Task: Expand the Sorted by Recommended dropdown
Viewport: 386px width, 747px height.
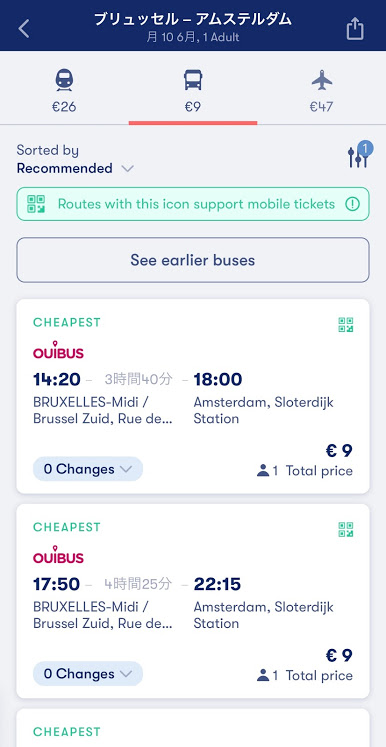Action: (75, 159)
